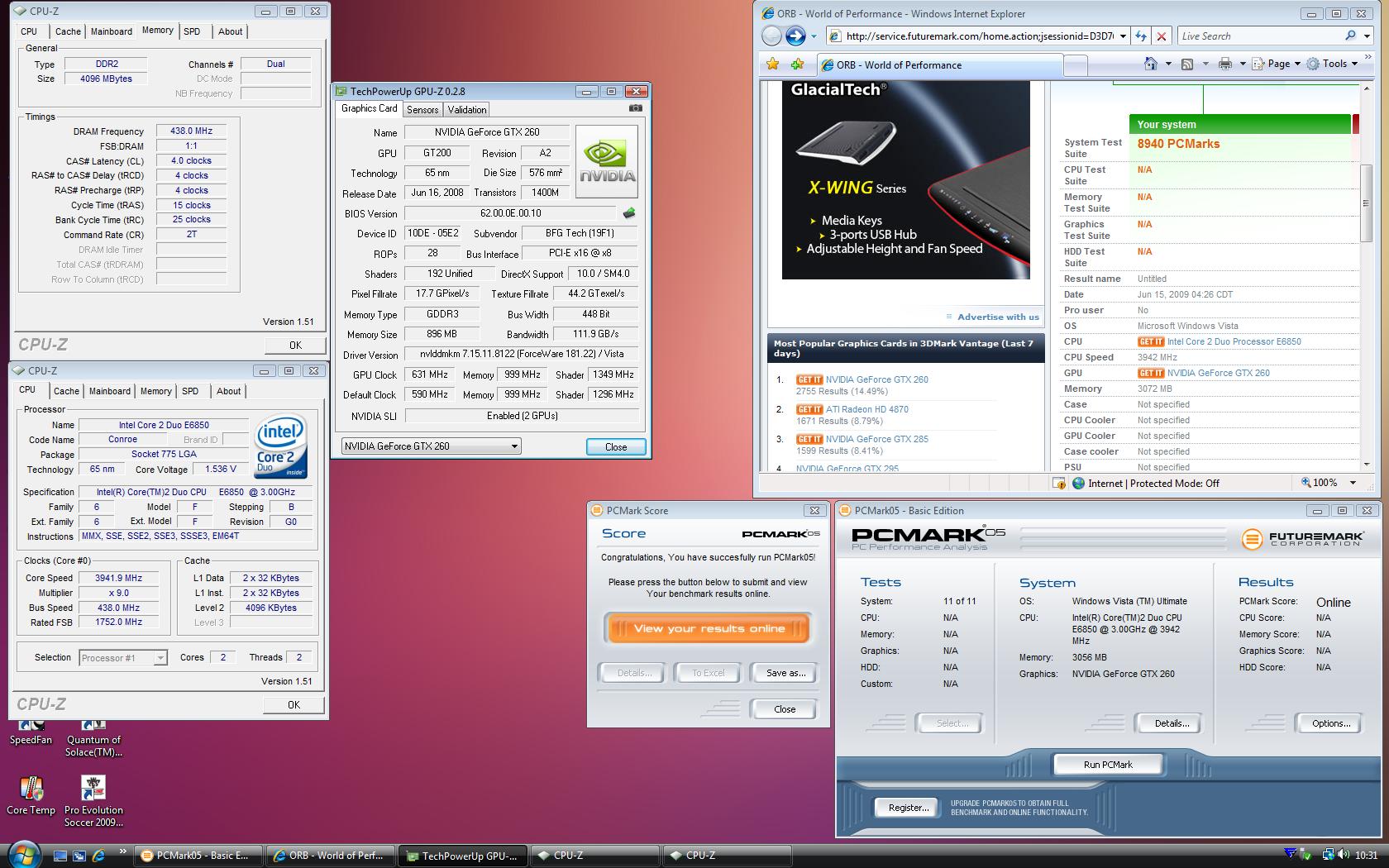Open Pro Evolution Soccer 2009 shortcut
The width and height of the screenshot is (1389, 868).
tap(93, 801)
